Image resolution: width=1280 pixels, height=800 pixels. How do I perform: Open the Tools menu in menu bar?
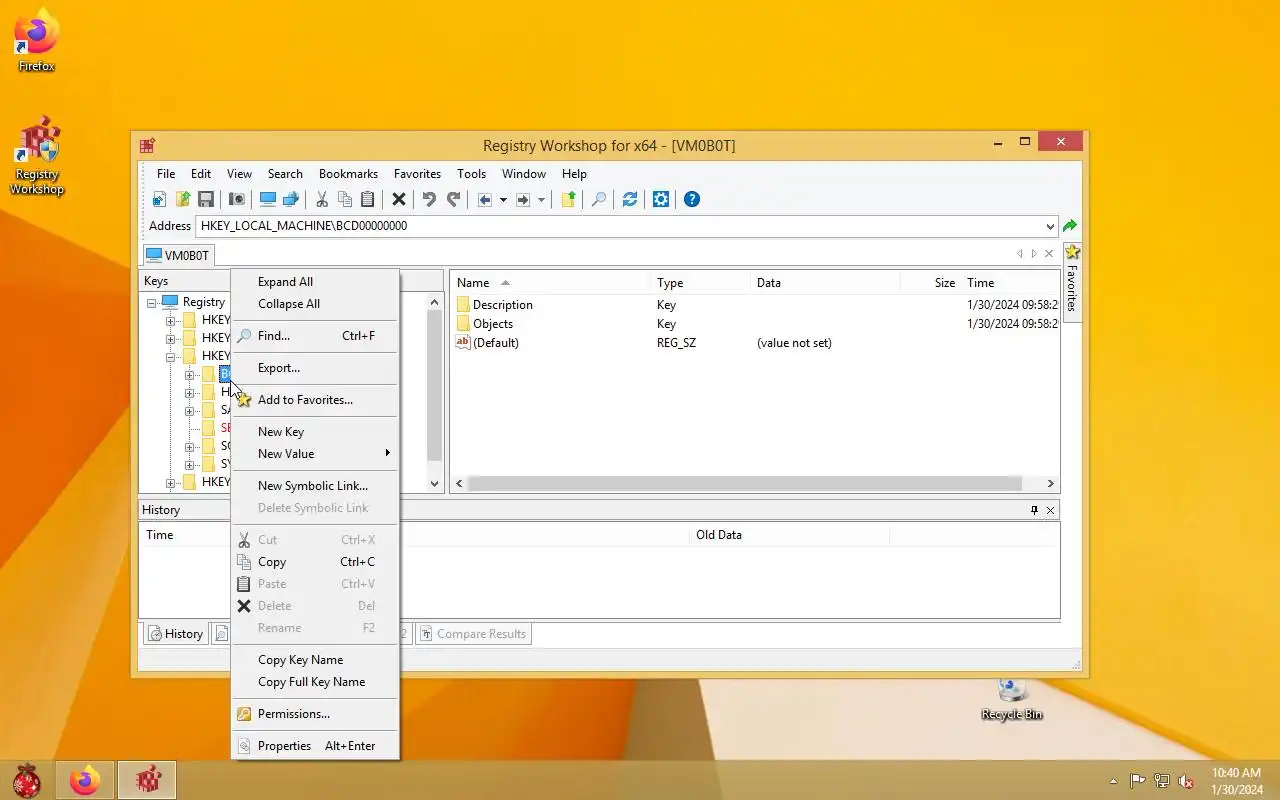(x=471, y=174)
